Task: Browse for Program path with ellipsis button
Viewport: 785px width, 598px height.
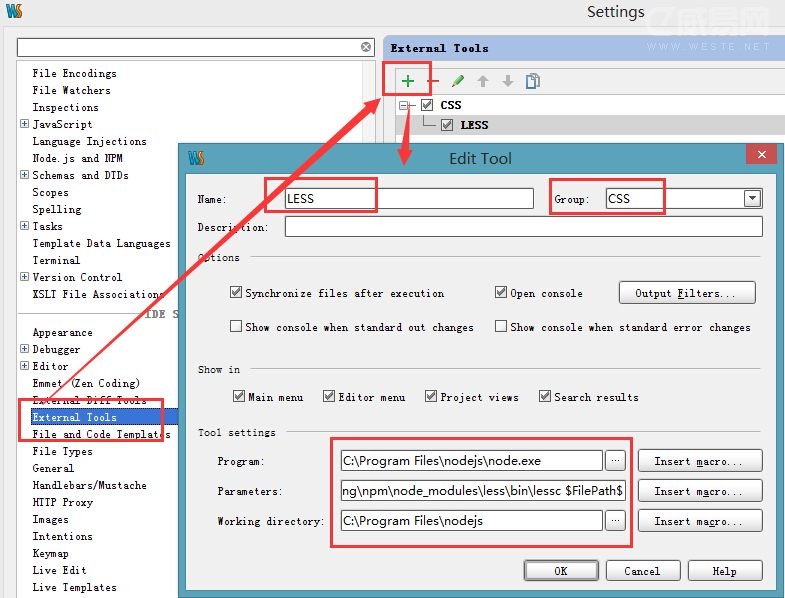Action: point(615,460)
